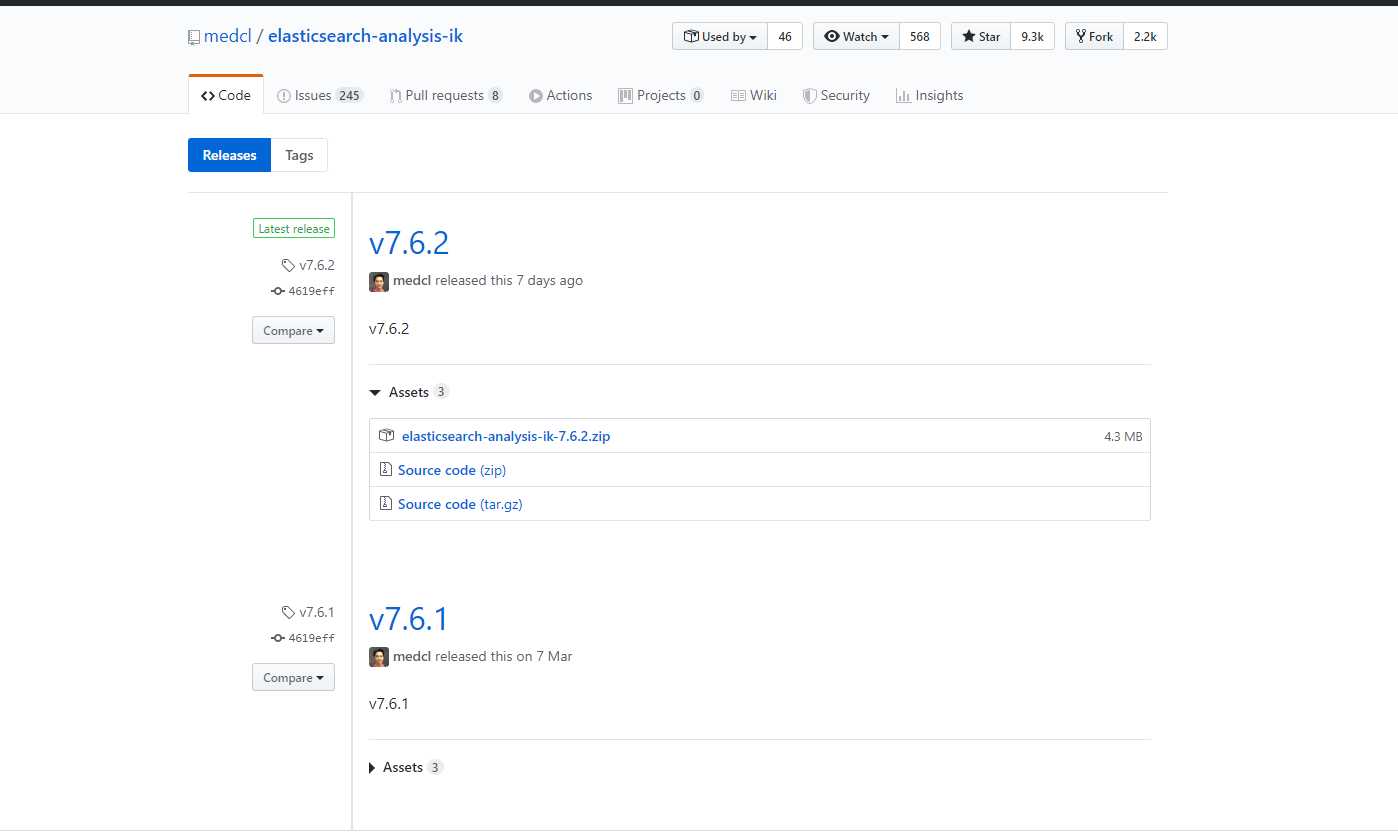Switch to the Pull requests tab
Screen dimensions: 1398x838
coord(446,95)
